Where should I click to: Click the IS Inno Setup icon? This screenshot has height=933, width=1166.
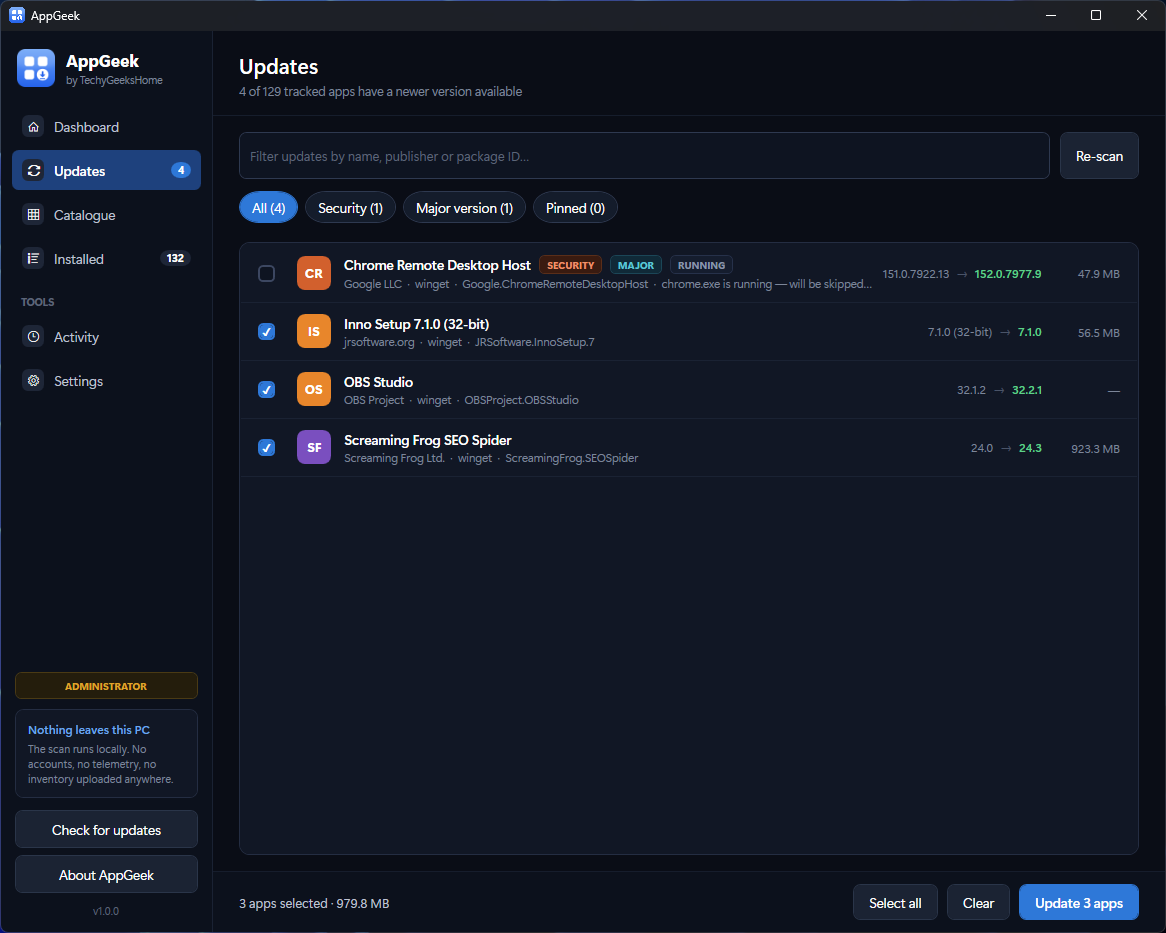[314, 332]
